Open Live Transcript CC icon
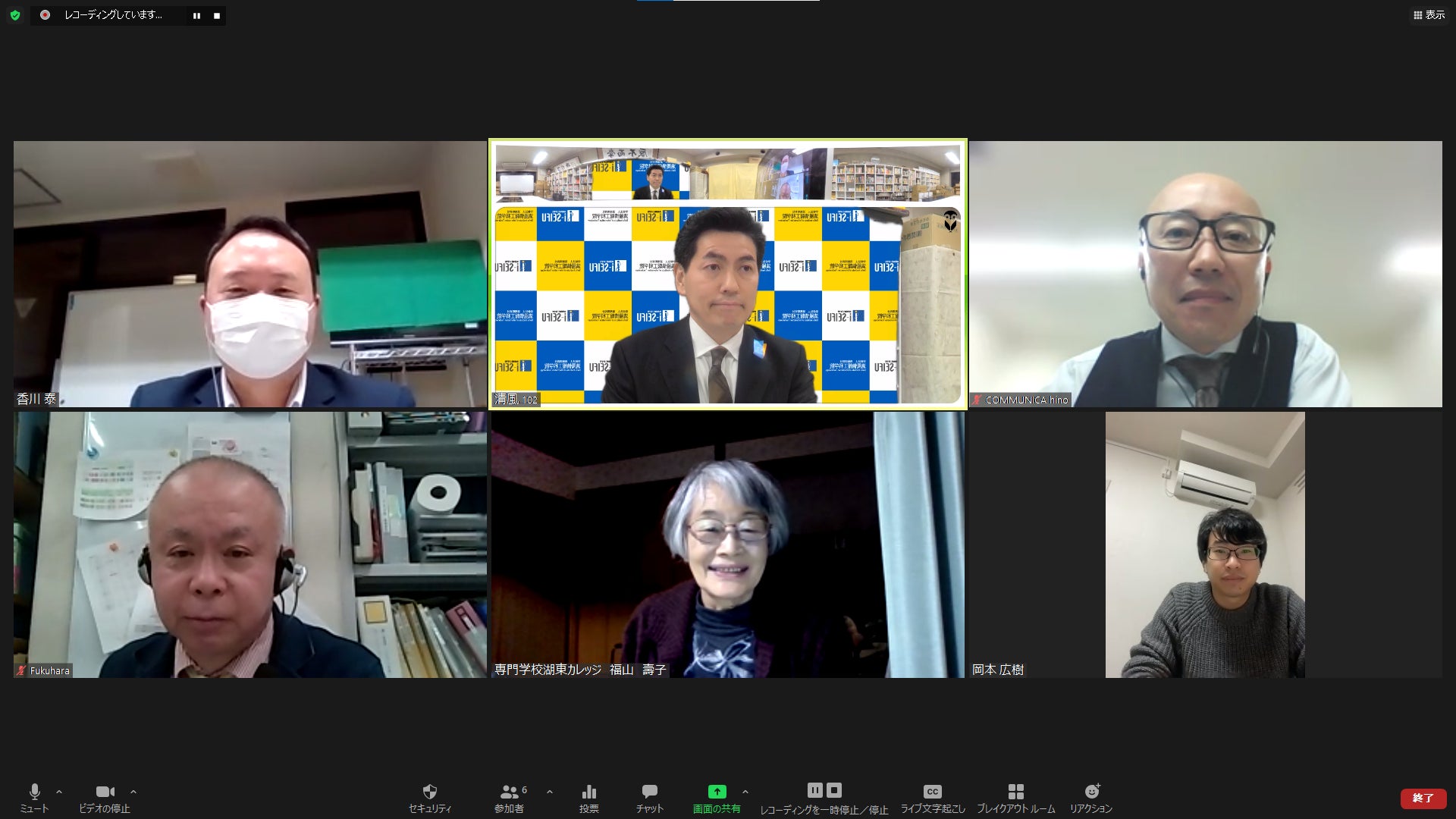Viewport: 1456px width, 819px height. coord(932,792)
